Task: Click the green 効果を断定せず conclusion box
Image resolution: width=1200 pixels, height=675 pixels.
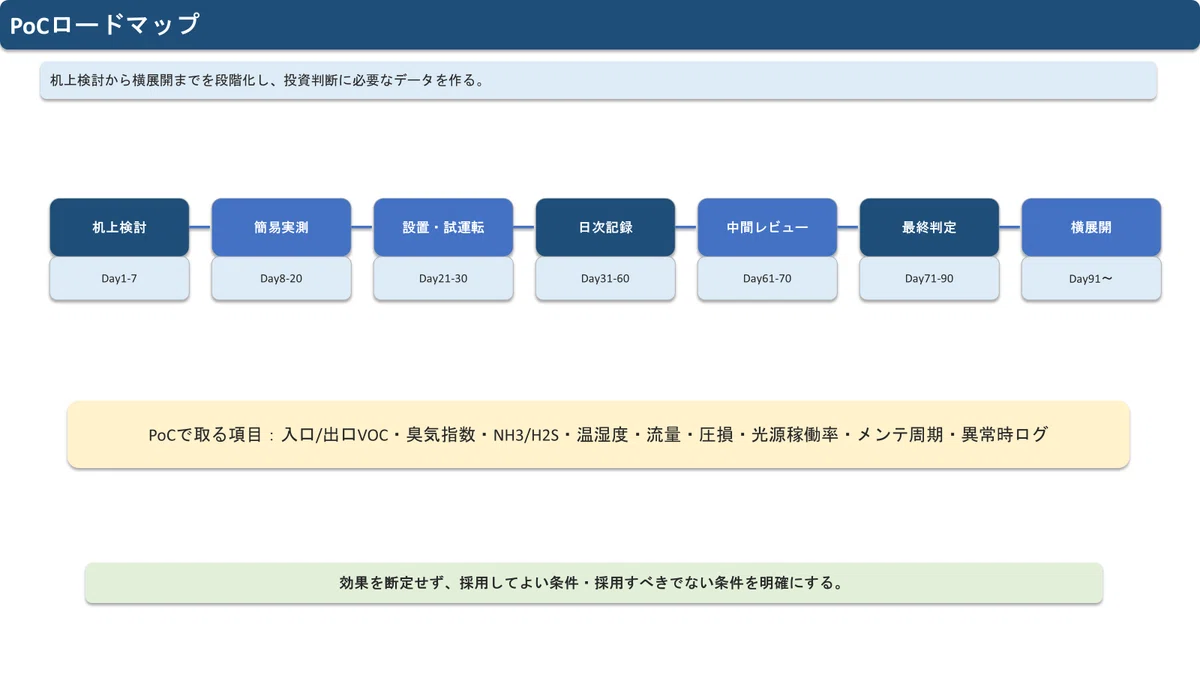Action: pyautogui.click(x=594, y=583)
